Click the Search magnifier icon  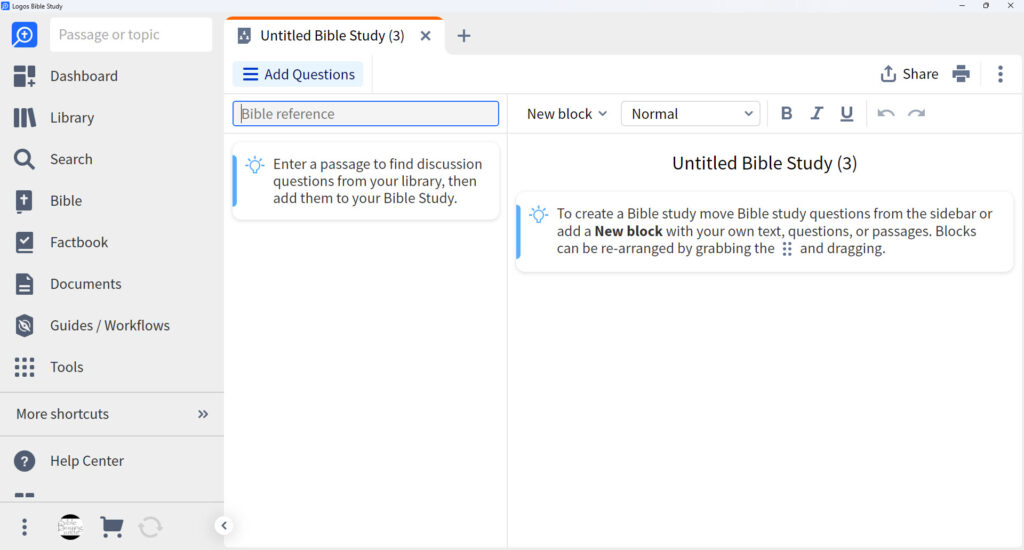coord(24,159)
